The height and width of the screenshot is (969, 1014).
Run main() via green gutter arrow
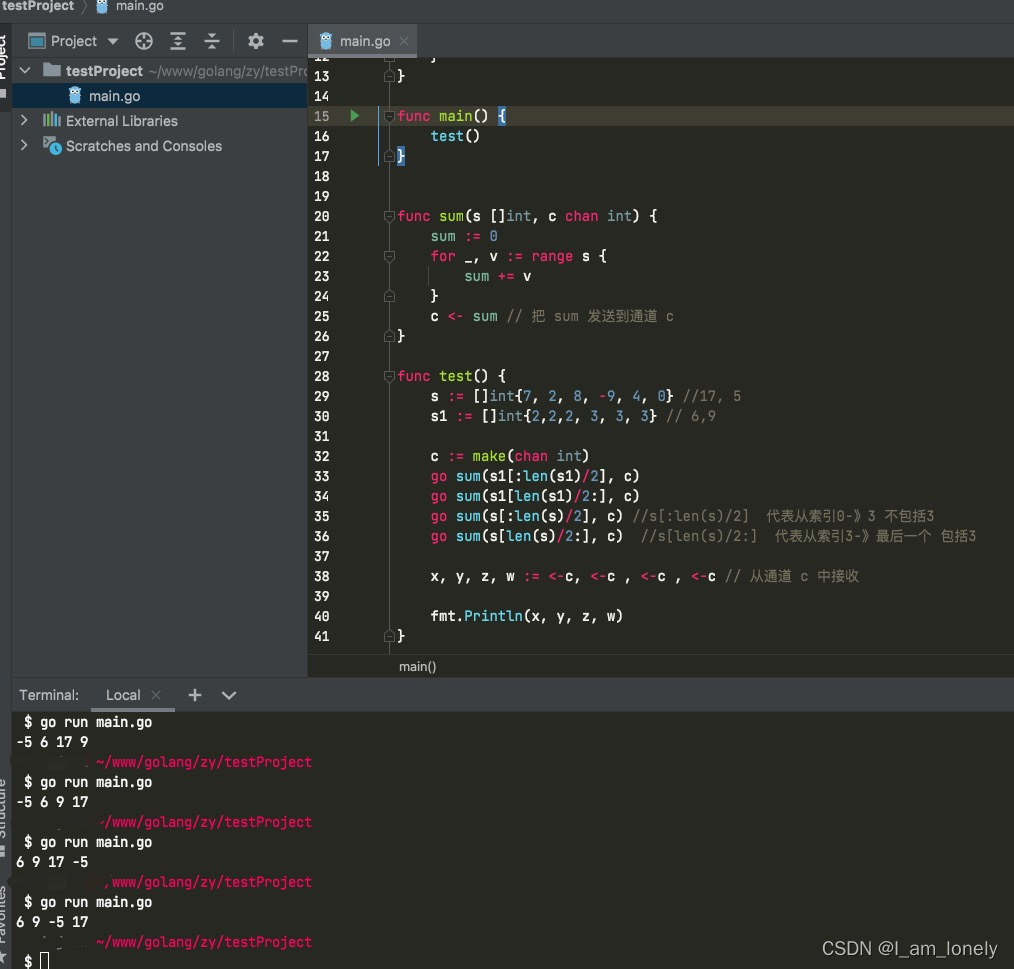(x=353, y=116)
